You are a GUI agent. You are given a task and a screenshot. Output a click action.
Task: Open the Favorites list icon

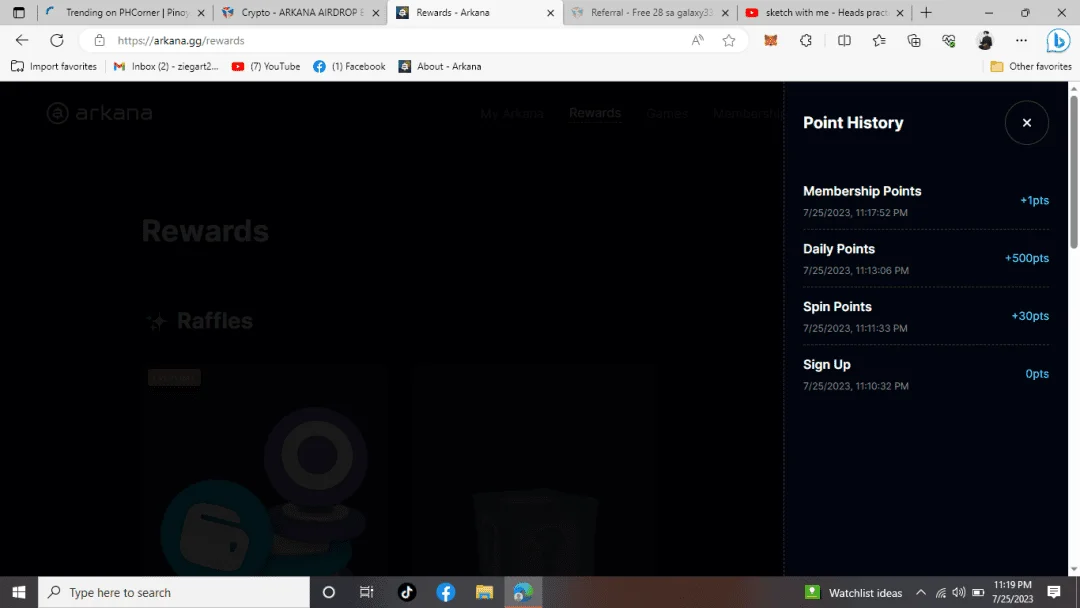click(879, 41)
